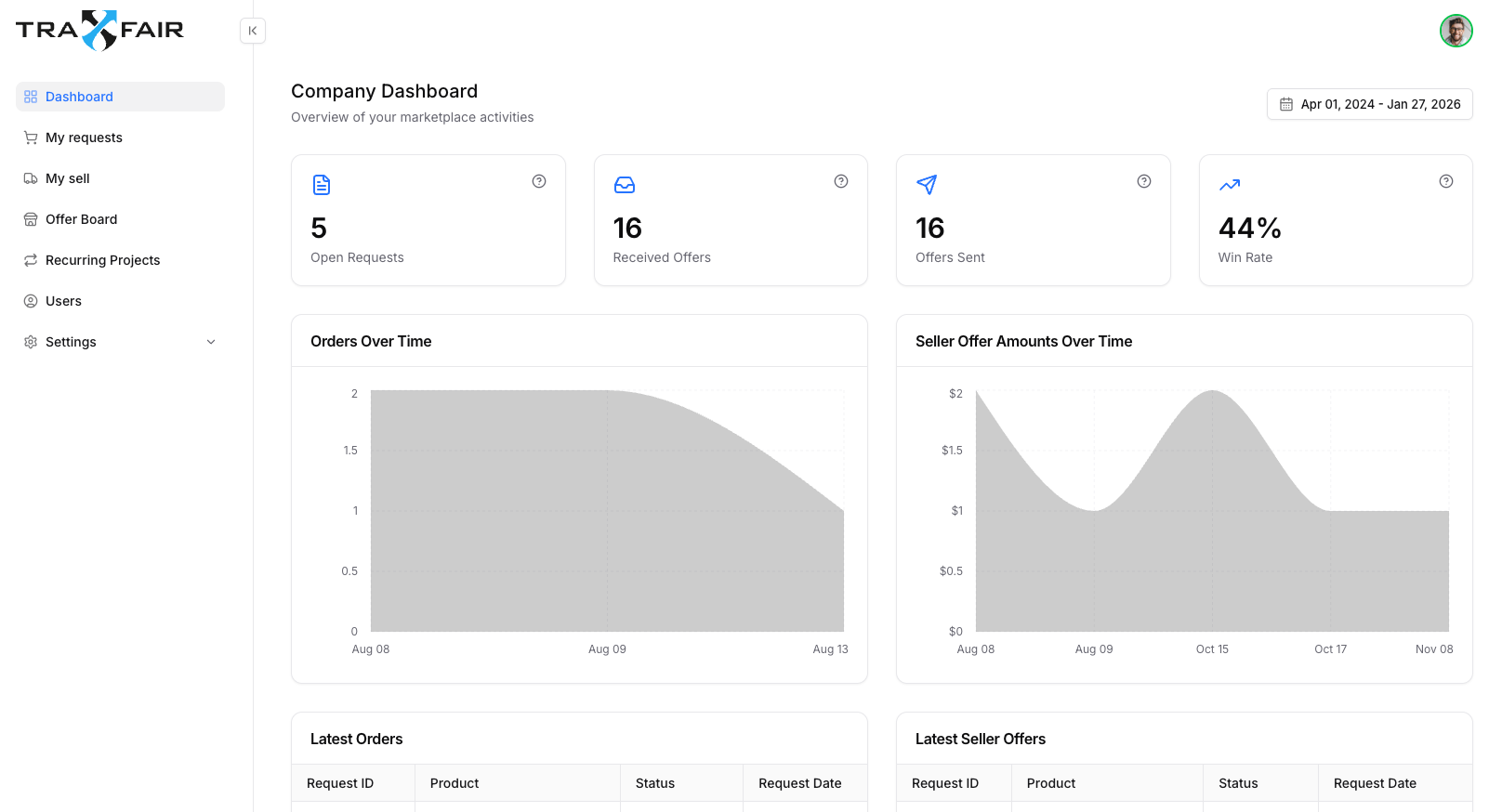Open the date range picker
The image size is (1502, 812).
pyautogui.click(x=1369, y=104)
